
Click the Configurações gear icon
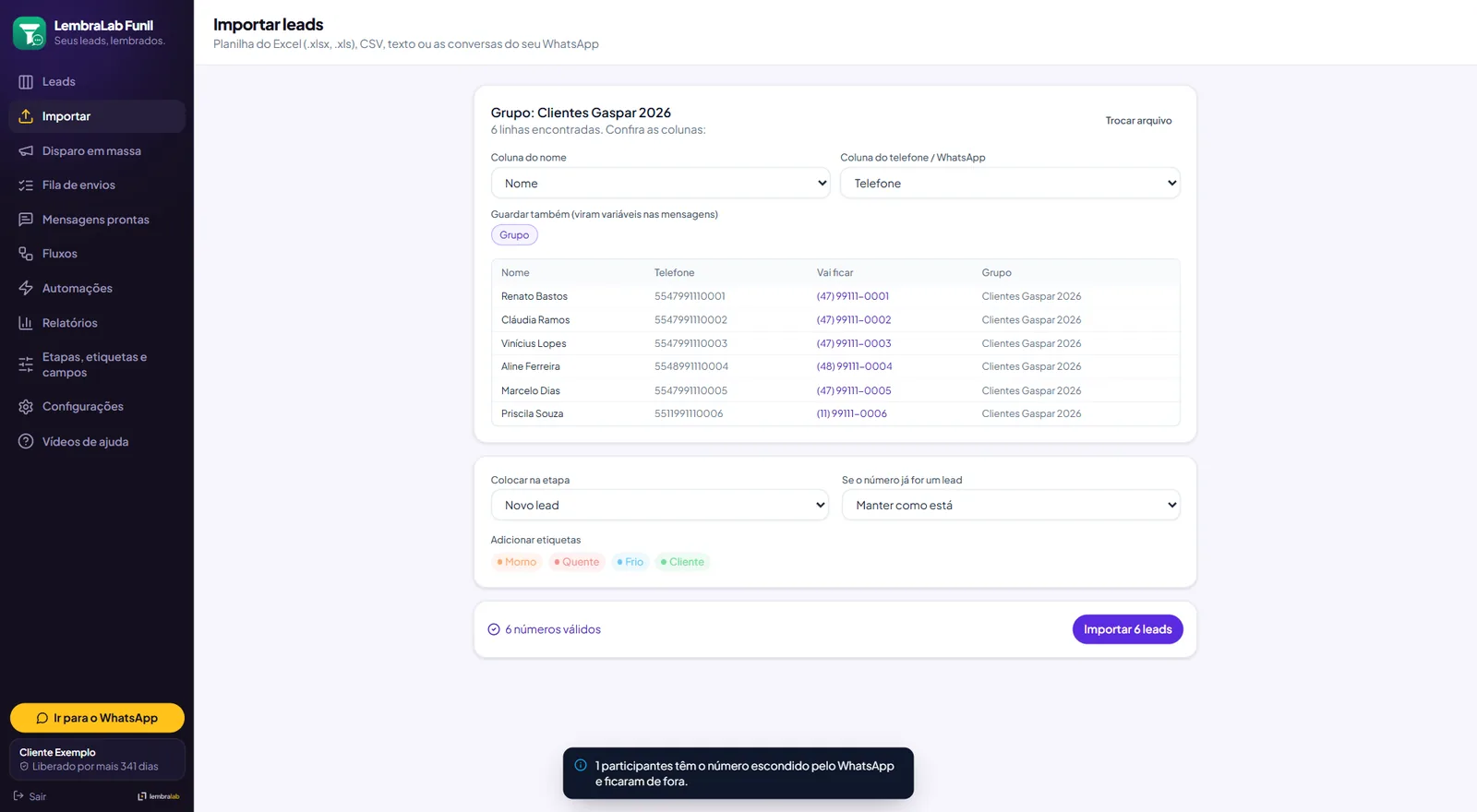[x=26, y=407]
